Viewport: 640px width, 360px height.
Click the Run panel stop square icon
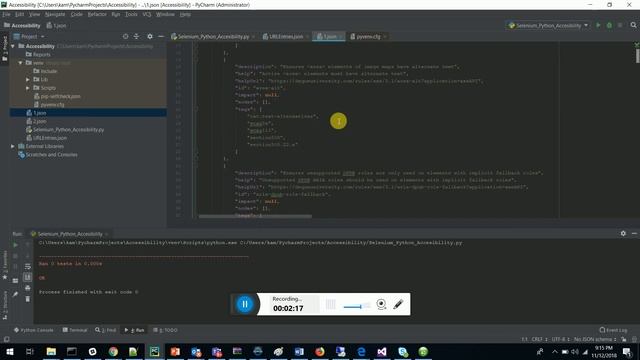(16, 256)
